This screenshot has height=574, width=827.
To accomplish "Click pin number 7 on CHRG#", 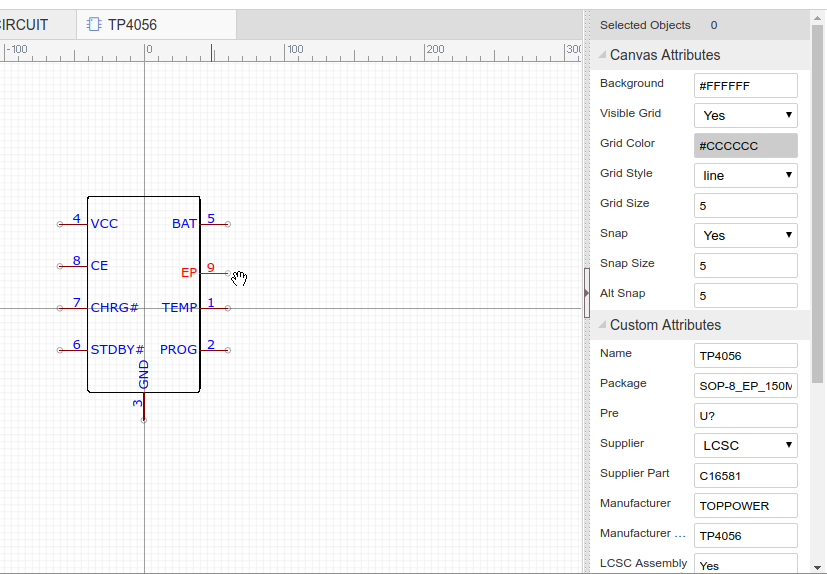I will tap(77, 302).
